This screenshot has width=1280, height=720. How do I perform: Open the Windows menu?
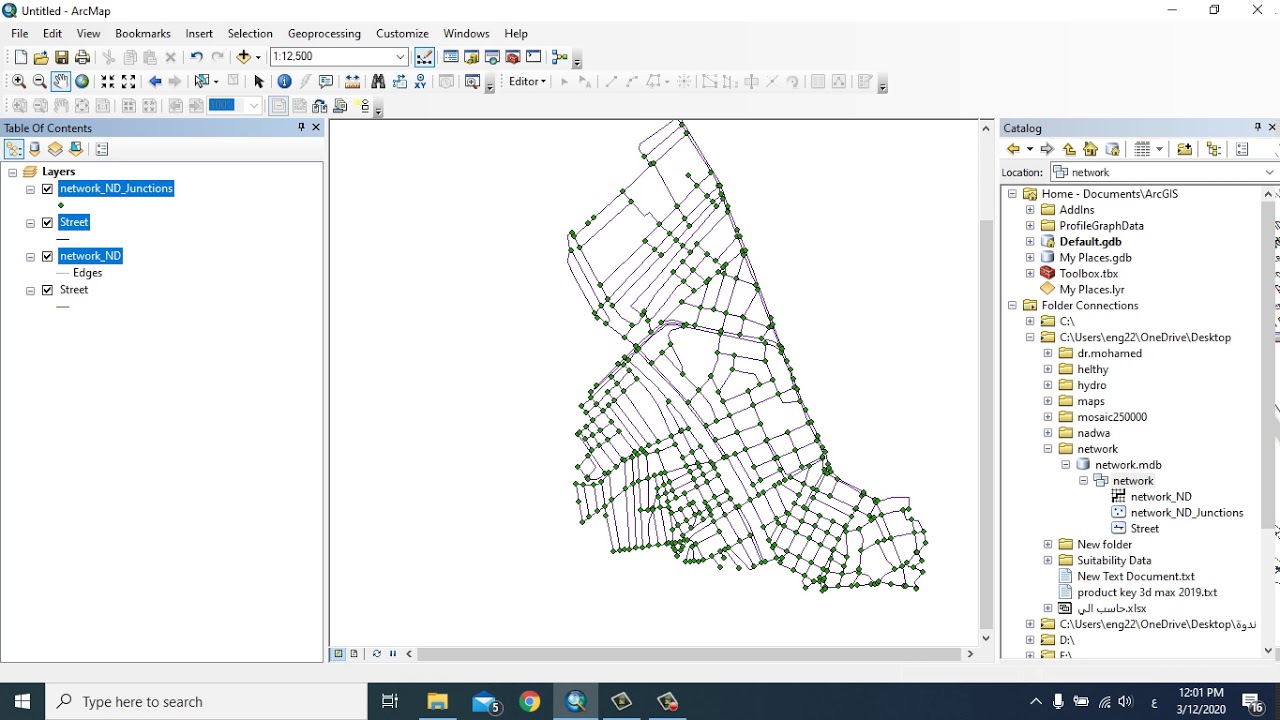466,33
